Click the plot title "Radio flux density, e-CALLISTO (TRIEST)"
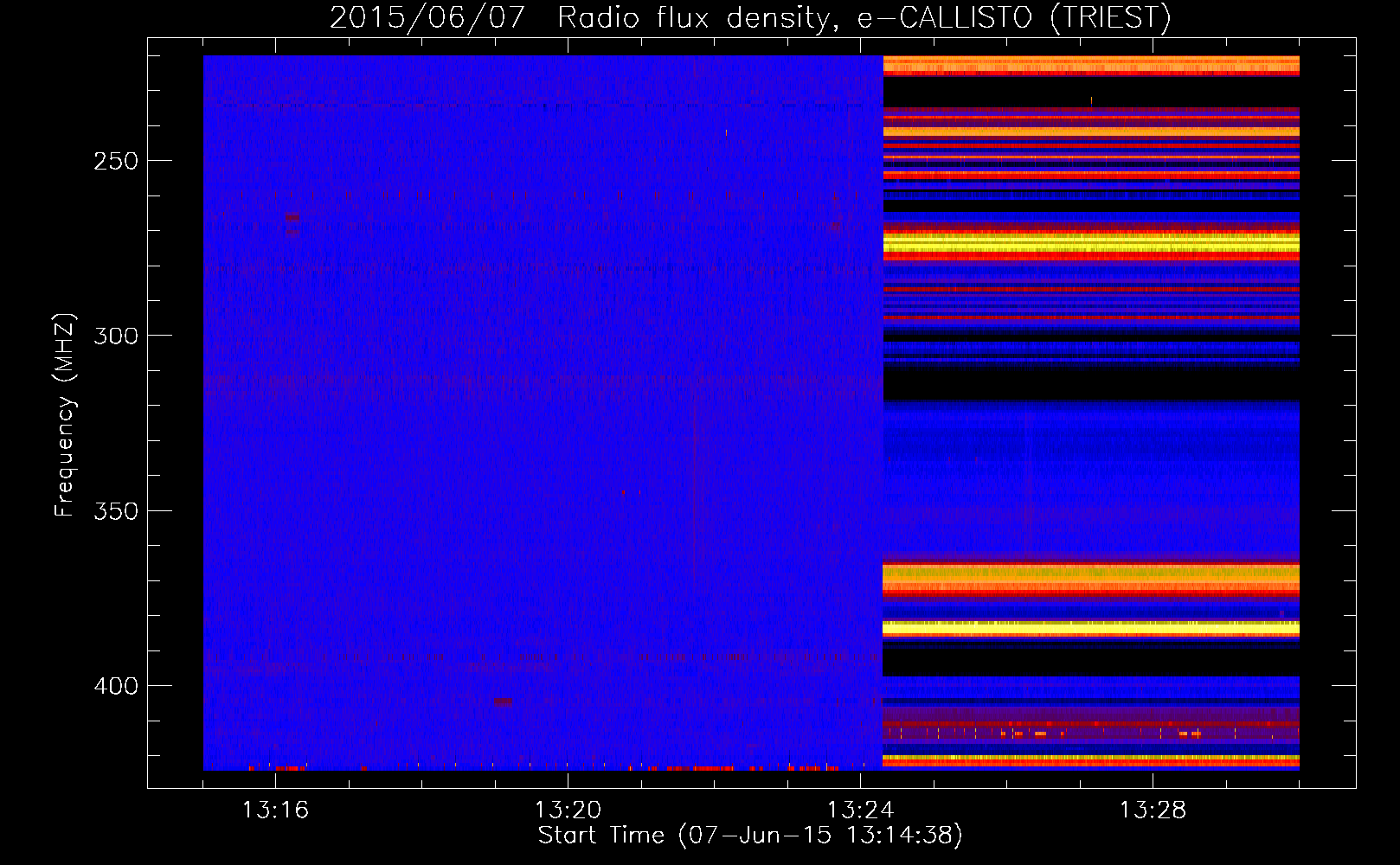 tap(864, 17)
